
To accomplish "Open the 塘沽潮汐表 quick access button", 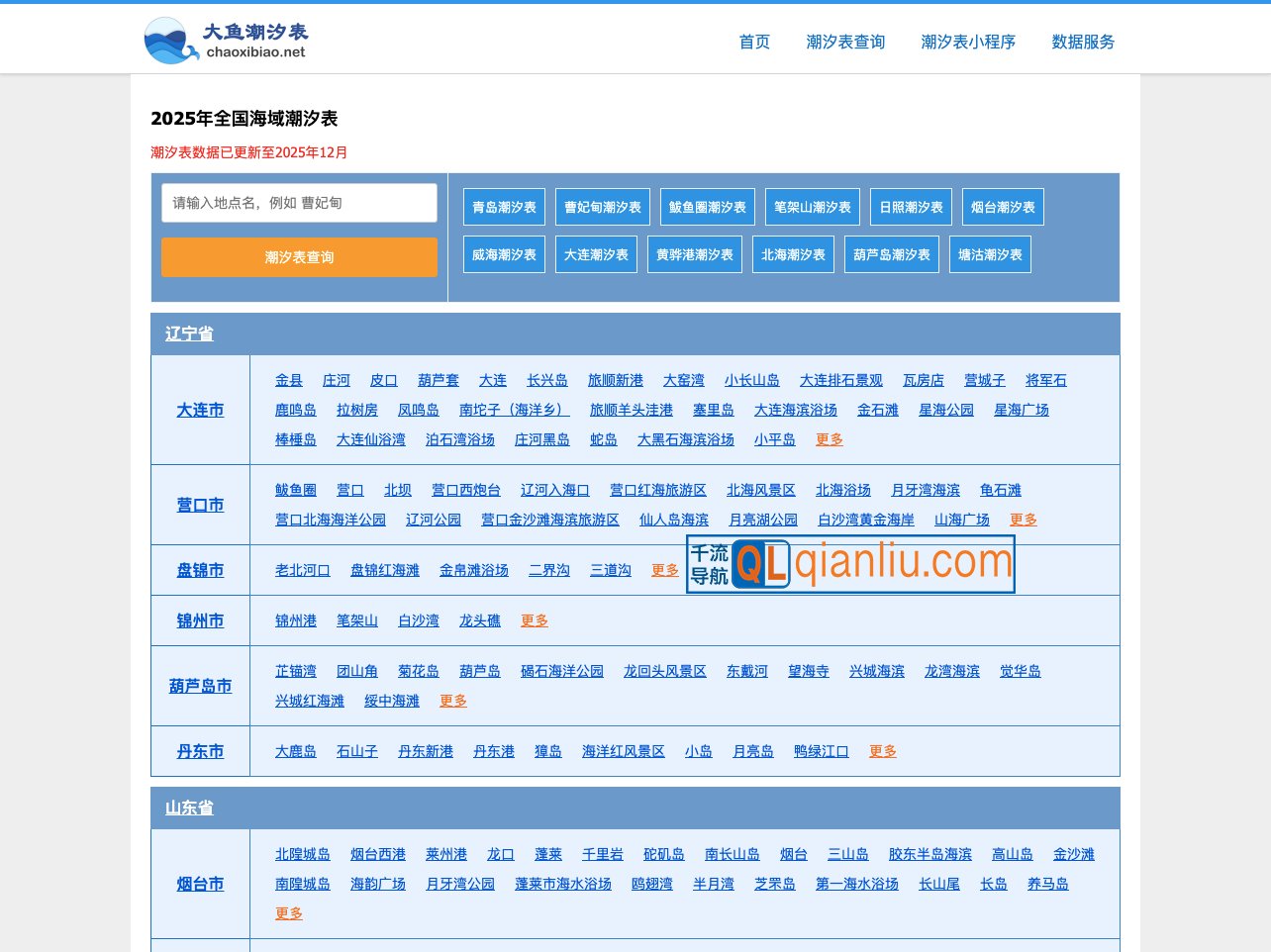I will (x=990, y=254).
